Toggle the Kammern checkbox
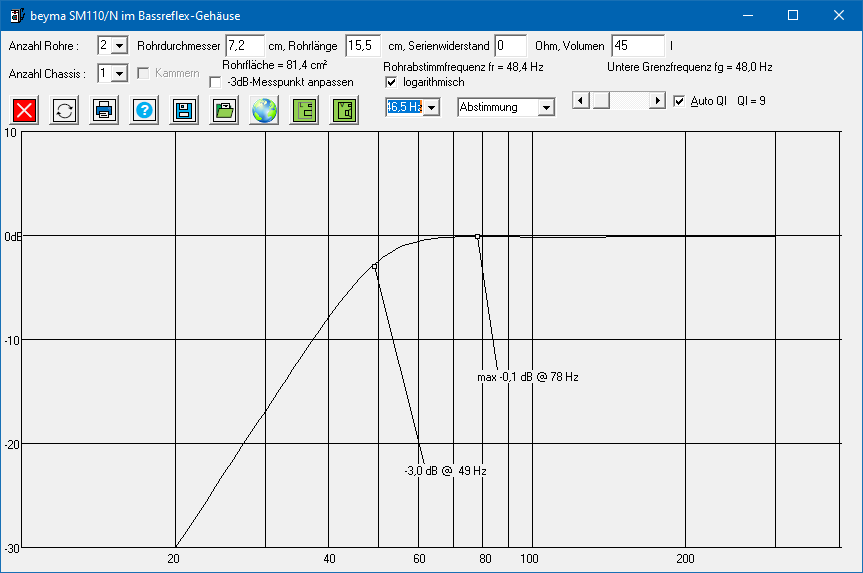Viewport: 863px width, 573px height. (x=143, y=73)
